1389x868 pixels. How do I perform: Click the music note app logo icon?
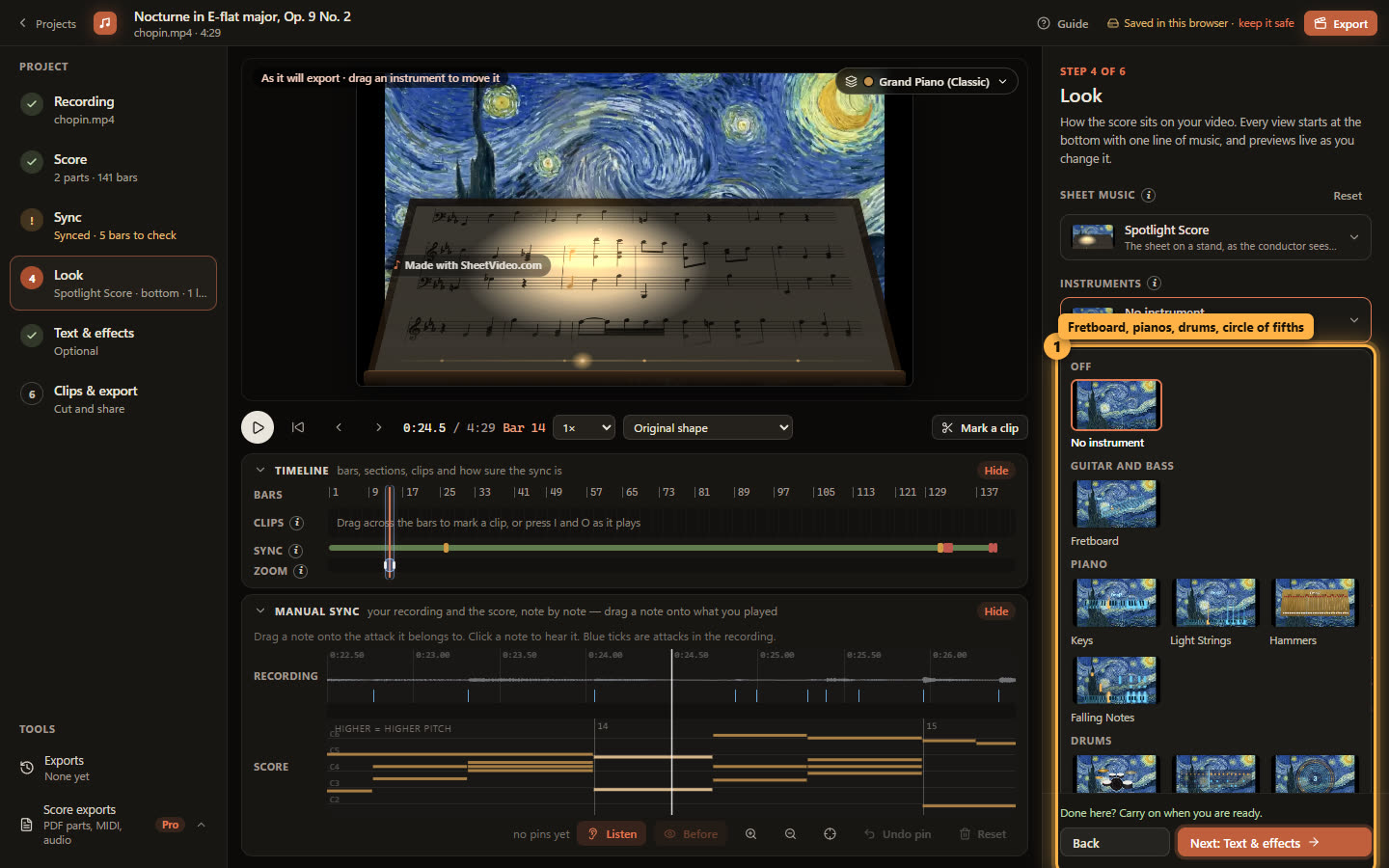click(x=105, y=23)
